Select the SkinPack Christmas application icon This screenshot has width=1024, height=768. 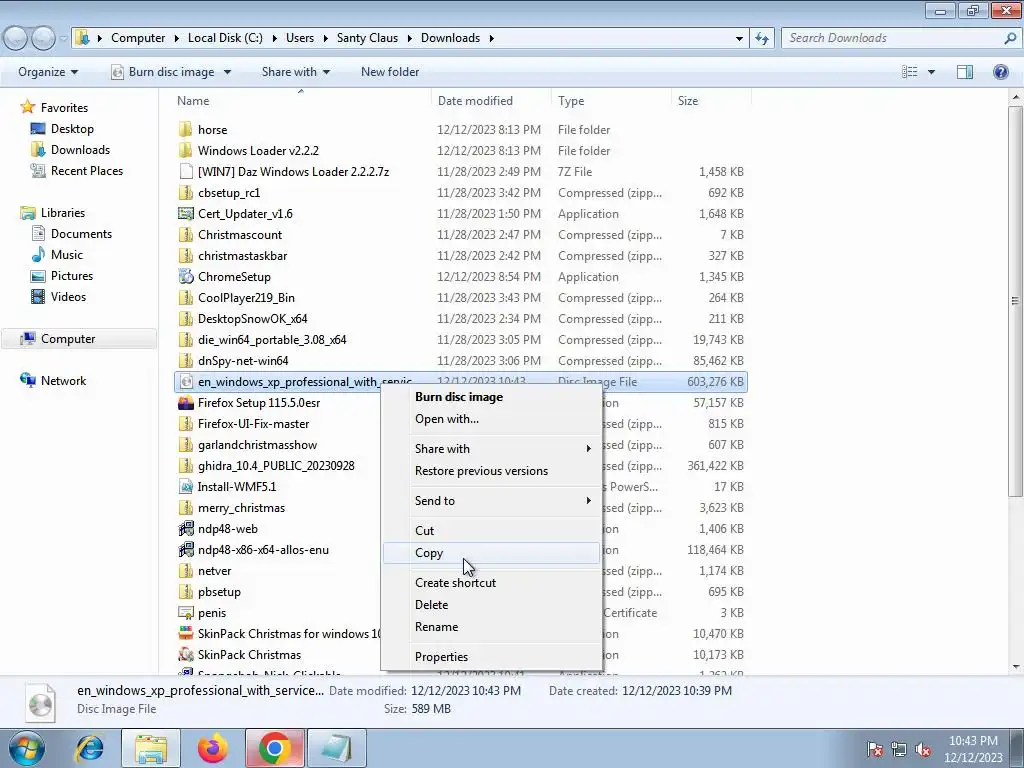click(185, 654)
